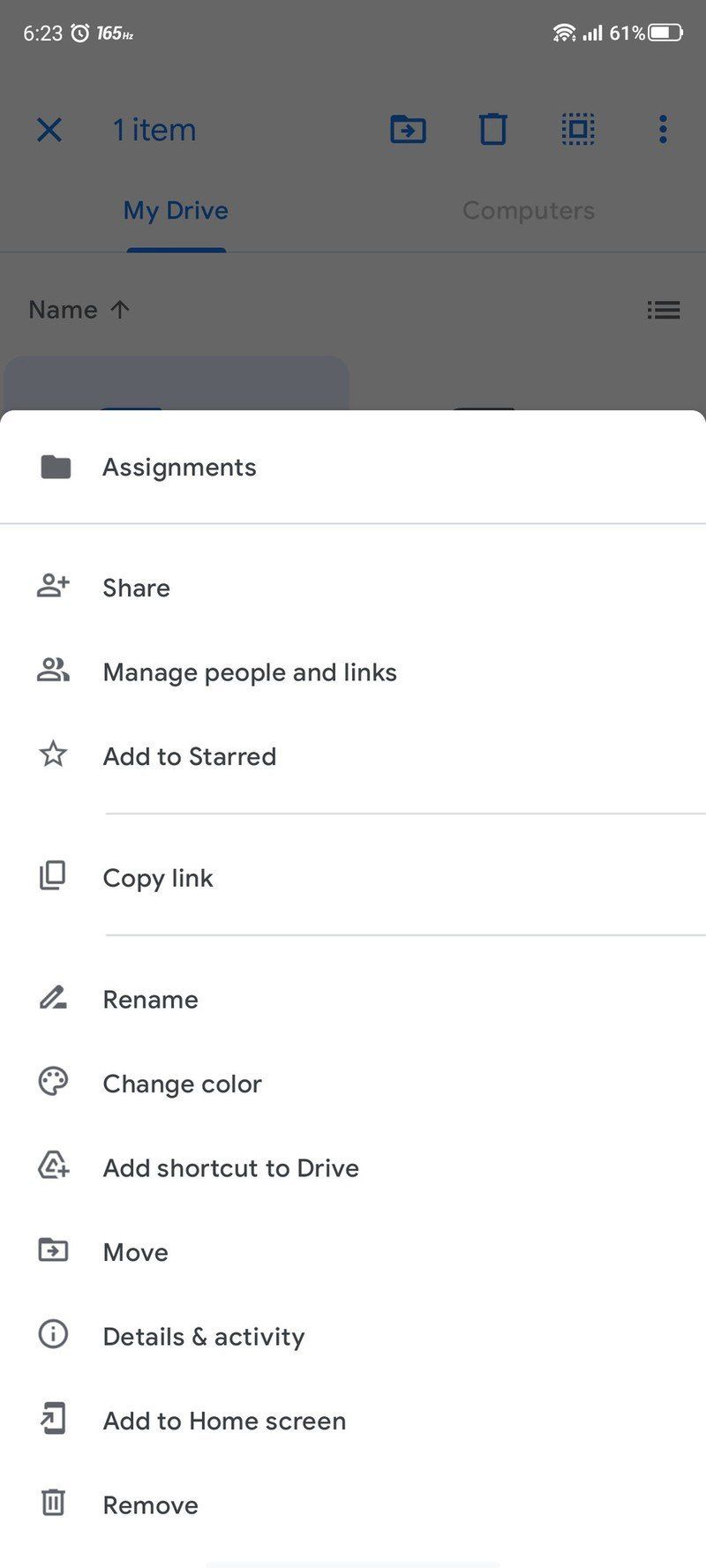Image resolution: width=706 pixels, height=1568 pixels.
Task: Tap the trash delete icon in toolbar
Action: pos(492,129)
